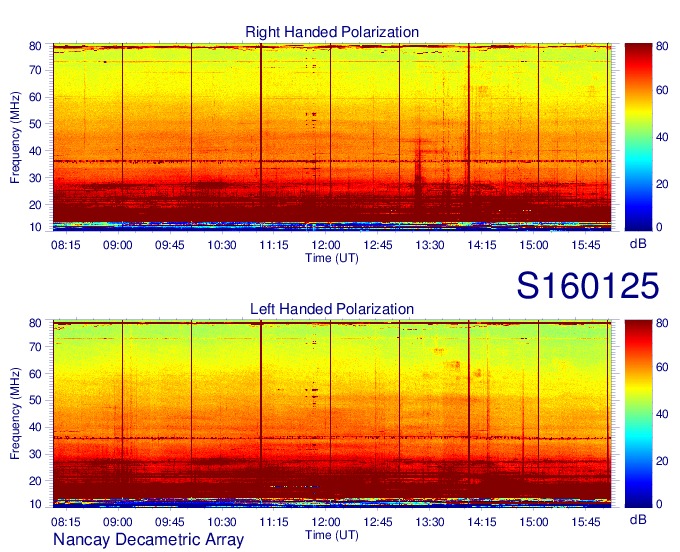Click the 20 dB tick on the lower color bar

662,461
